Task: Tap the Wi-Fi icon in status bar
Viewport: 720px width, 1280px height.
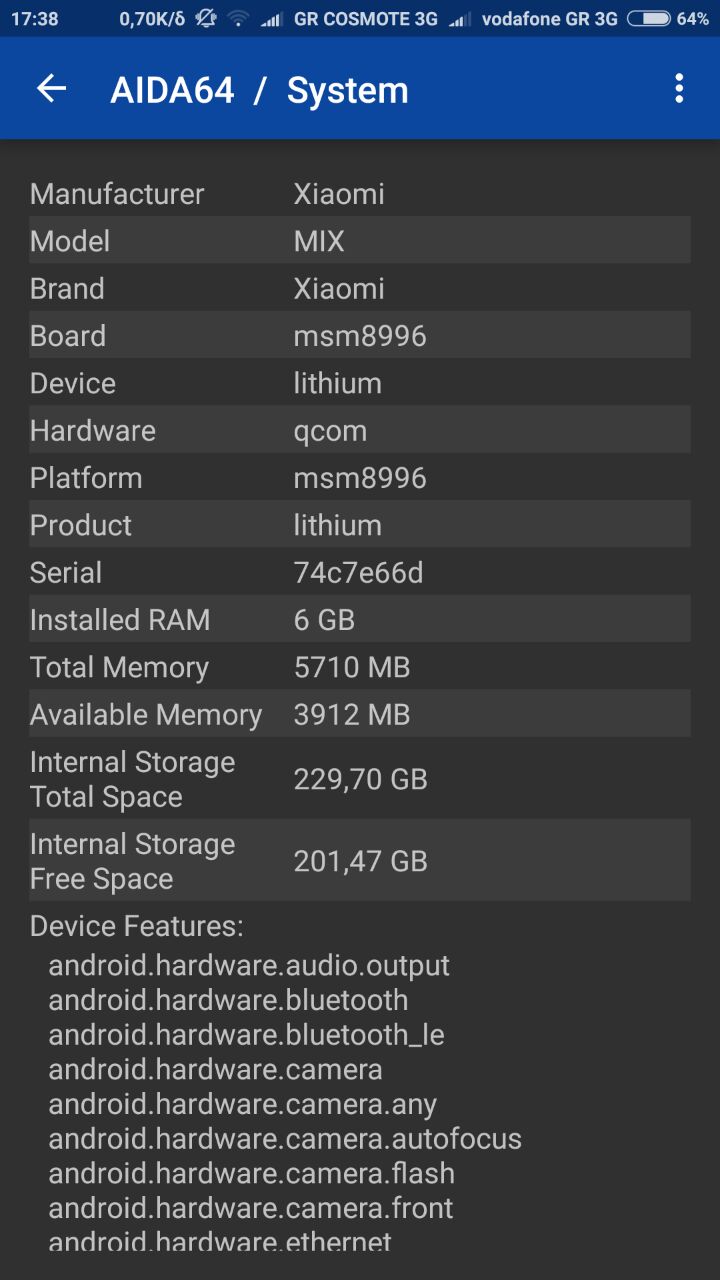Action: click(x=237, y=19)
